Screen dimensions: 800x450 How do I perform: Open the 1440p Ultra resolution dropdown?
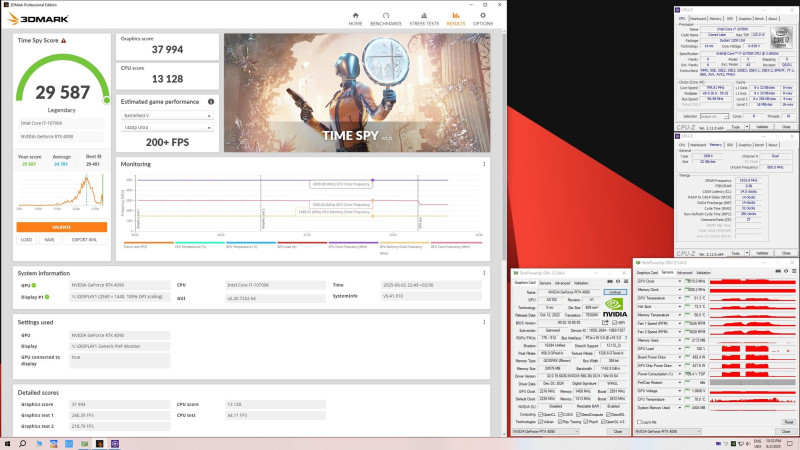(167, 128)
